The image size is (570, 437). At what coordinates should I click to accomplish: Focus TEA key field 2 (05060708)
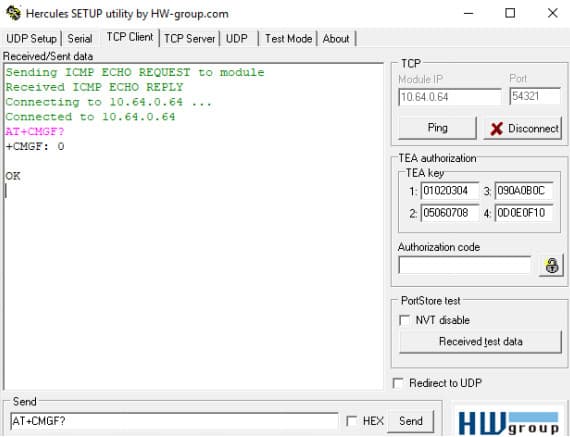pyautogui.click(x=450, y=212)
